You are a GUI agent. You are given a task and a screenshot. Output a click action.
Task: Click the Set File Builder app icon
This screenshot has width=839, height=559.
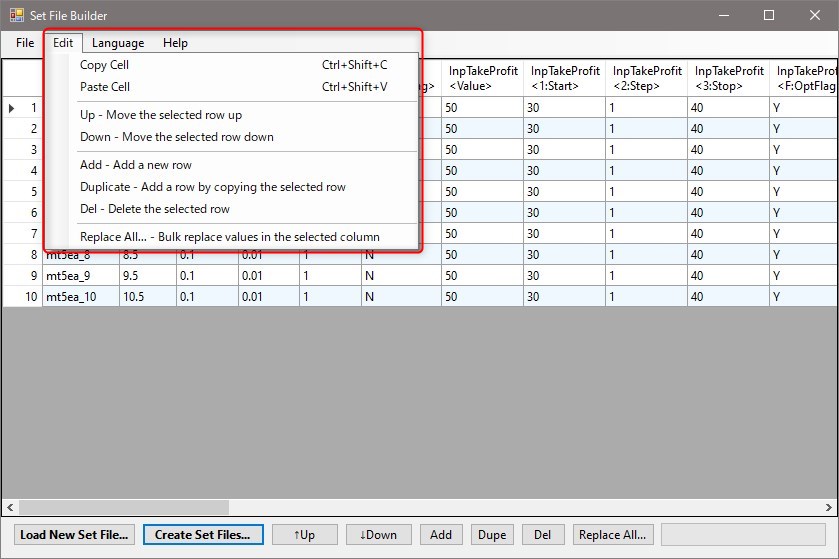click(x=17, y=15)
